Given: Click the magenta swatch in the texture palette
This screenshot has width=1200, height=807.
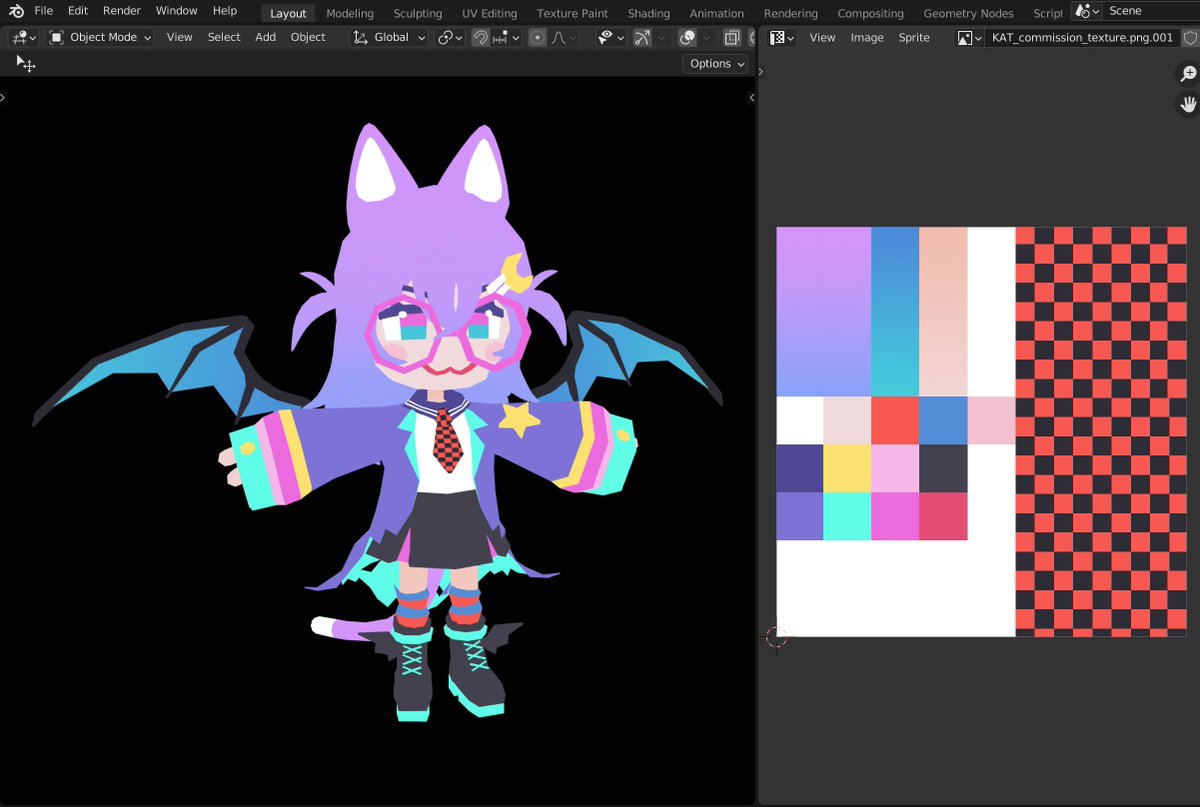Looking at the screenshot, I should [x=895, y=516].
